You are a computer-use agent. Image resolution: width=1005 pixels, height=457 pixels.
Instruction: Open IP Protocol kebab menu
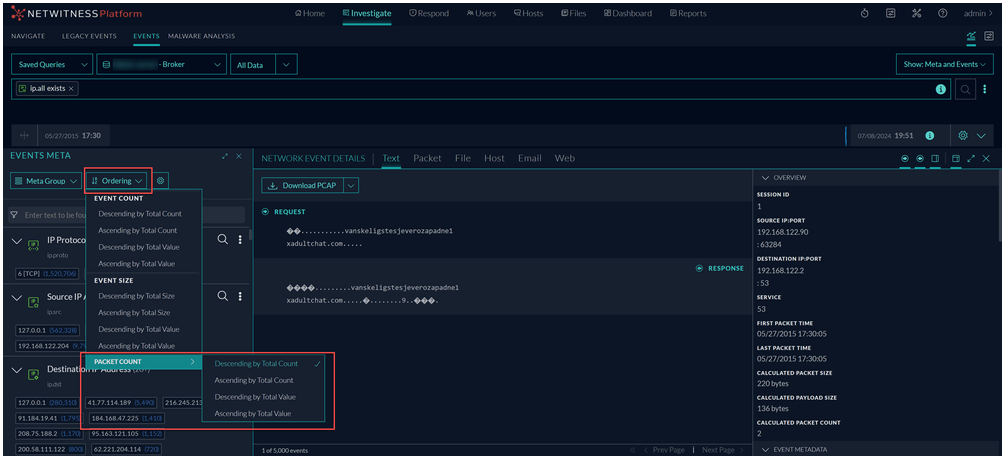240,239
